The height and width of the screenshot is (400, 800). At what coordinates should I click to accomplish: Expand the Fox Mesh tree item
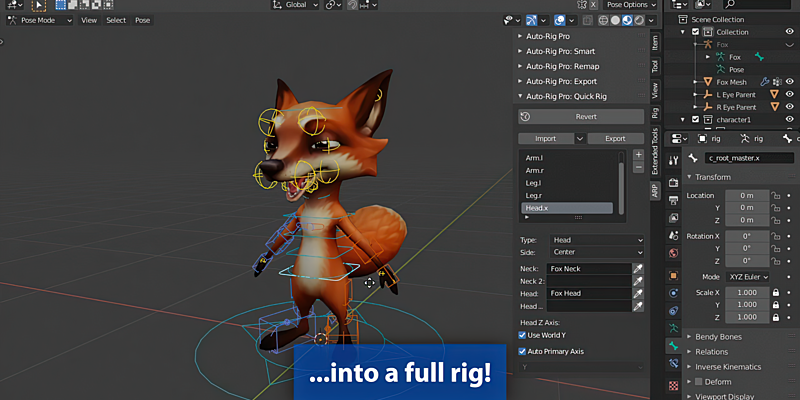coord(695,82)
